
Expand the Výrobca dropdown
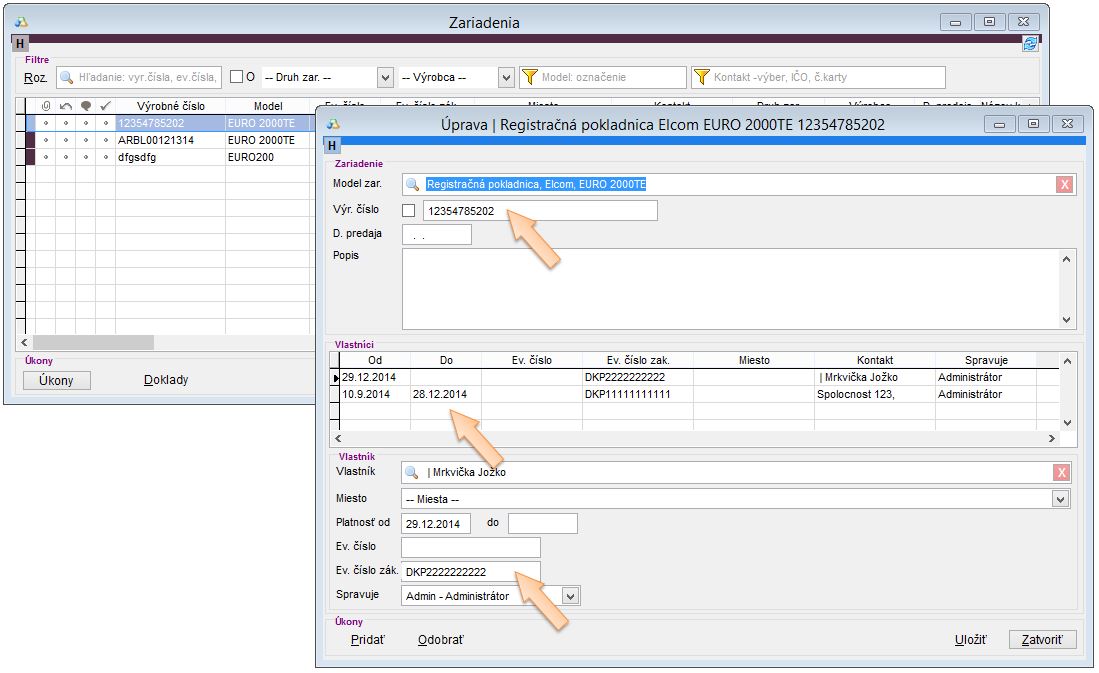pyautogui.click(x=505, y=77)
